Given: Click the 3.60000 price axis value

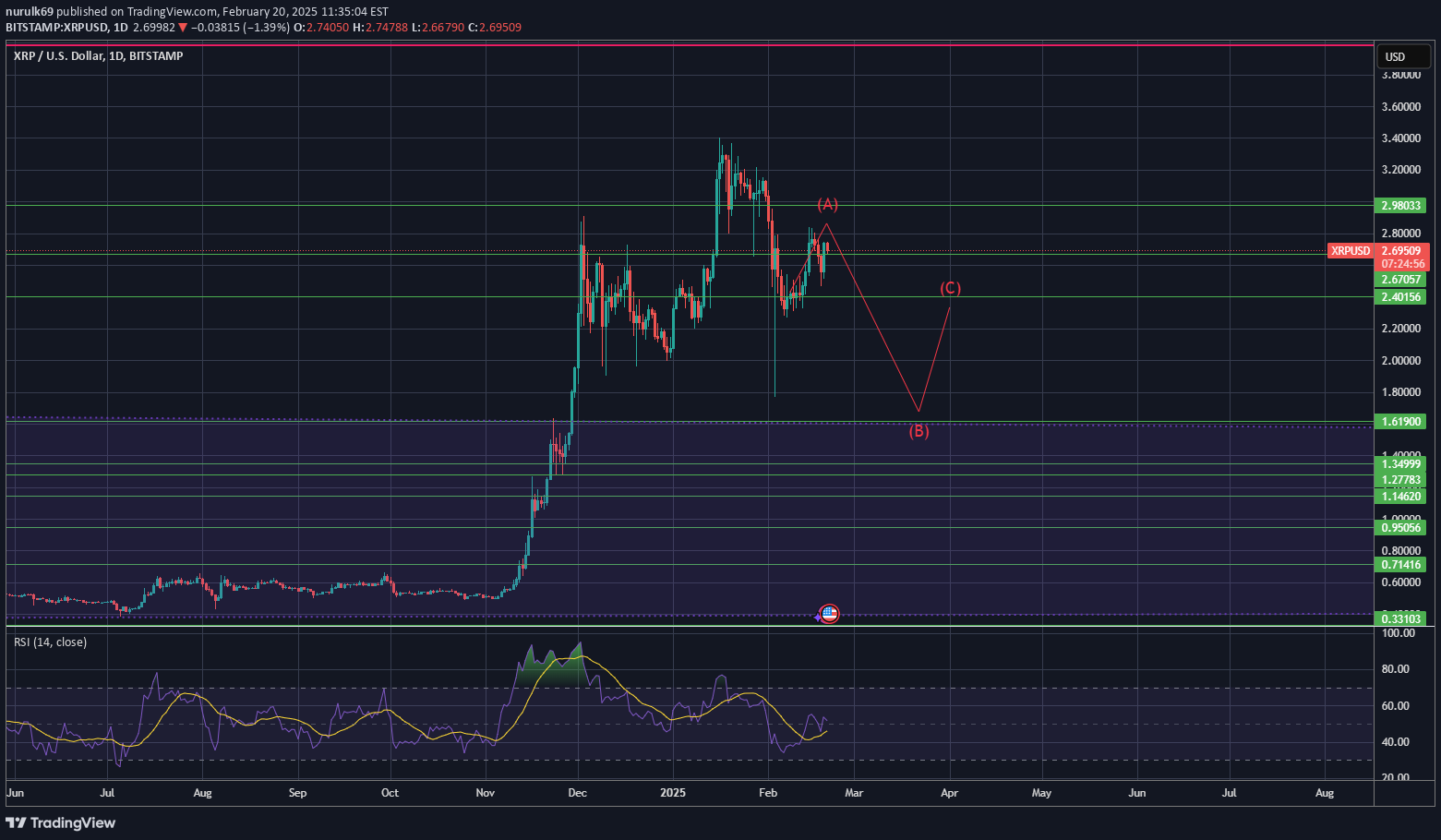Looking at the screenshot, I should point(1401,107).
